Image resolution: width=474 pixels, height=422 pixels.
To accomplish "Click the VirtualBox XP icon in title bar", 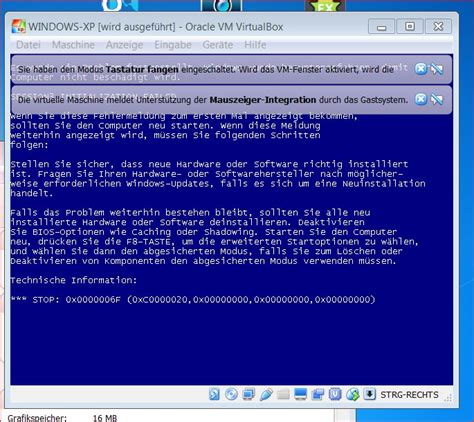I will click(x=18, y=26).
